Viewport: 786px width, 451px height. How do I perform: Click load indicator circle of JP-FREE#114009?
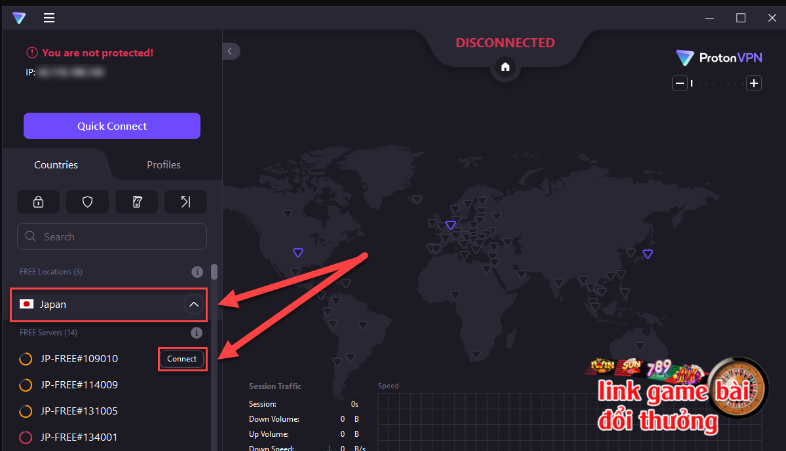[26, 385]
